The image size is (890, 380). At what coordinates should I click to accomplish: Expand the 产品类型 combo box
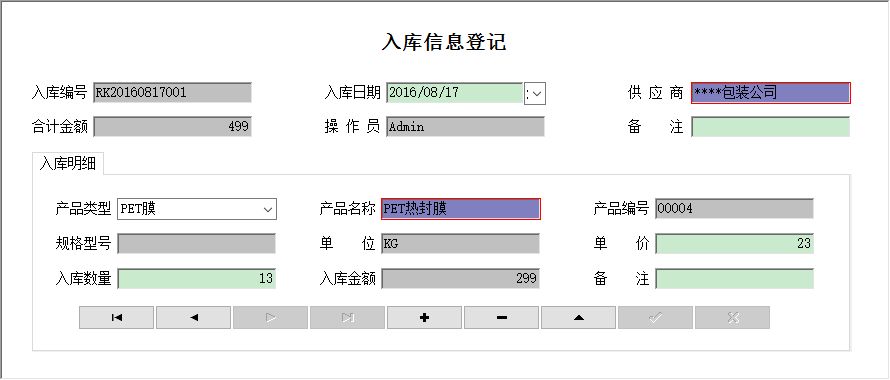(268, 209)
